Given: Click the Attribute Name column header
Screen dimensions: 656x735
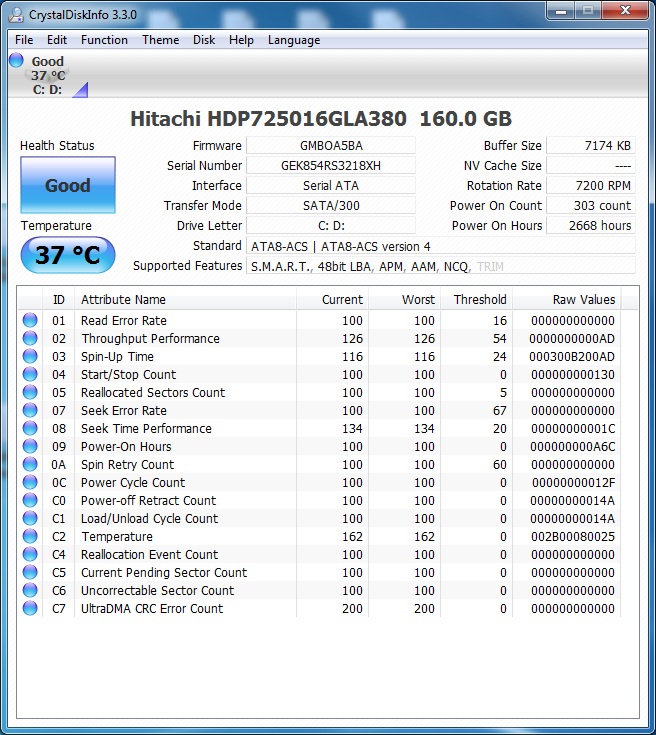Looking at the screenshot, I should (x=185, y=300).
